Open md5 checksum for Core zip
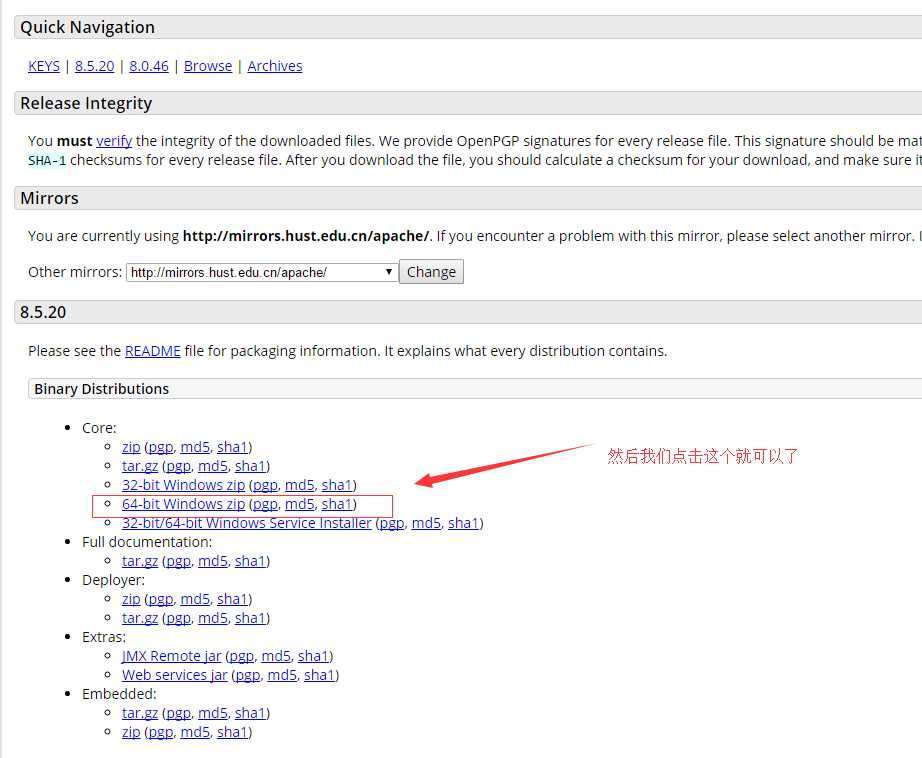Screen dimensions: 922x758 click(x=195, y=447)
